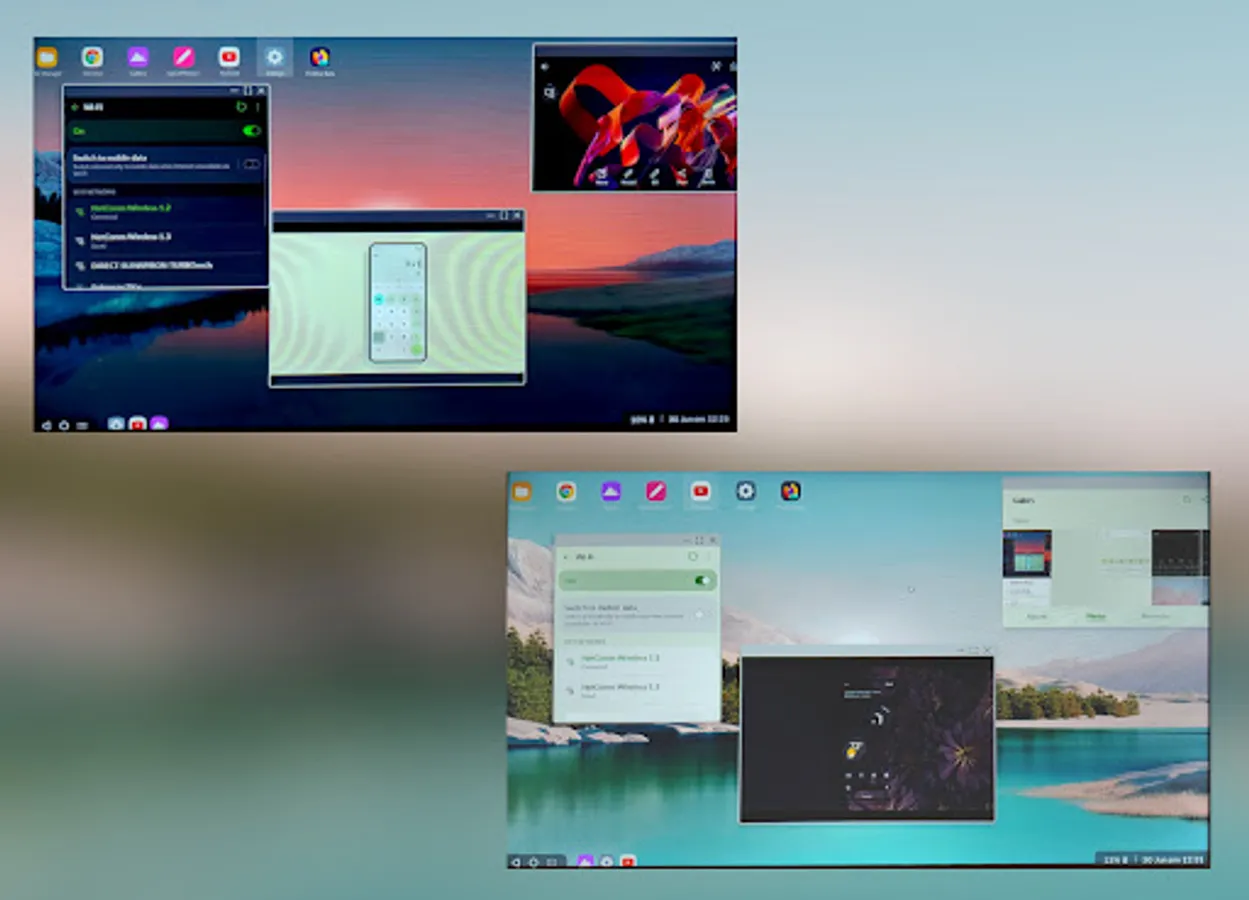
Task: Select the NetComm Wireless 5.3 network in the dark window
Action: (x=166, y=240)
